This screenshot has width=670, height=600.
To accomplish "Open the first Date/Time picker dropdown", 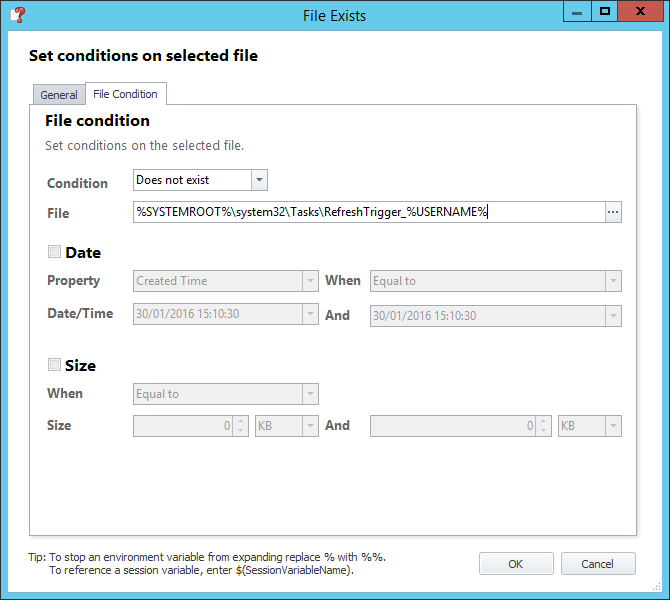I will coord(310,314).
